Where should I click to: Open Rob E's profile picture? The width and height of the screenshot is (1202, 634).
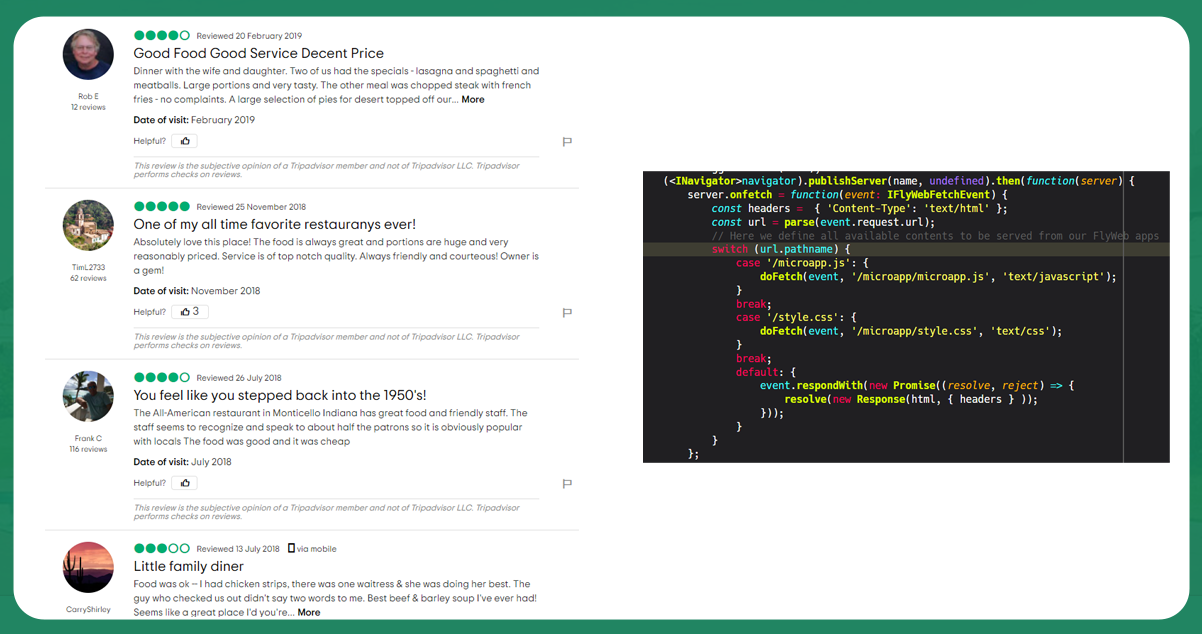pyautogui.click(x=88, y=54)
